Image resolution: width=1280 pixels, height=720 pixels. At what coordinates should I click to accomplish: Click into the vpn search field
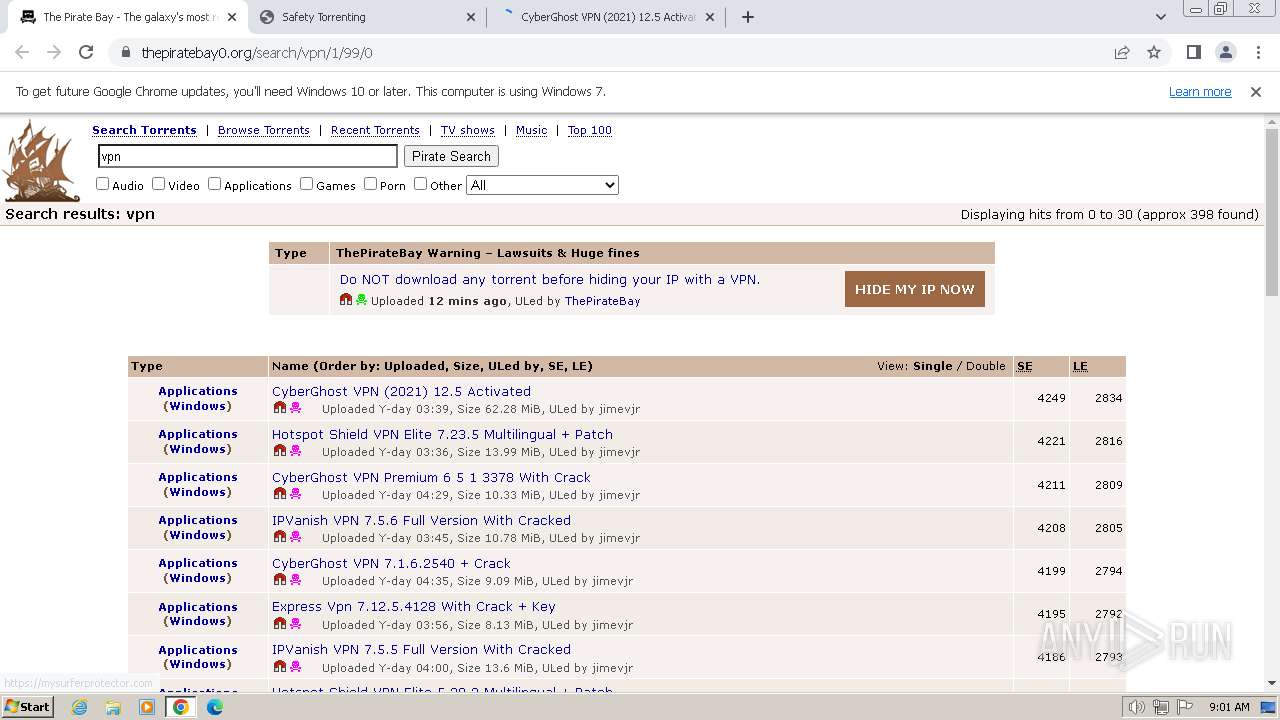coord(248,156)
